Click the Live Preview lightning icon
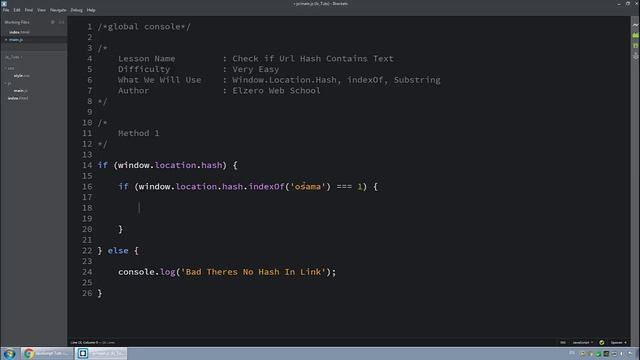Image resolution: width=640 pixels, height=360 pixels. [x=636, y=25]
